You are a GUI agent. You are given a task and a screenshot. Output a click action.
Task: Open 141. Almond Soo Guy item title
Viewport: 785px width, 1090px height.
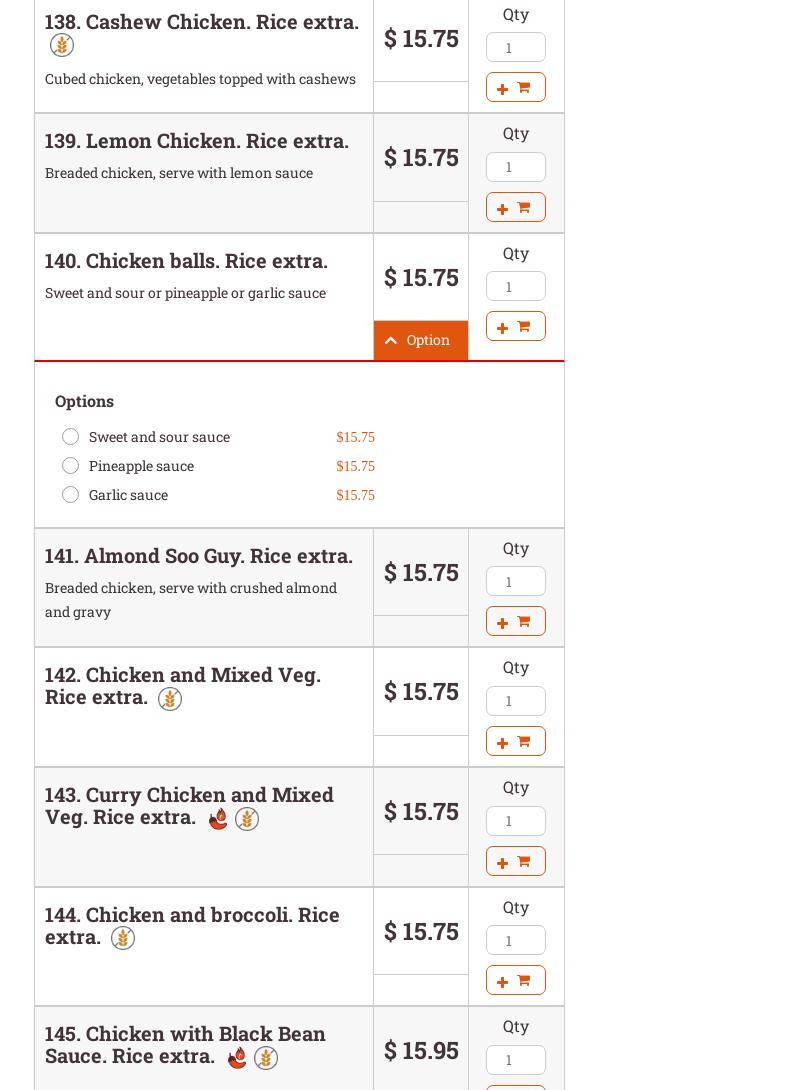point(198,556)
